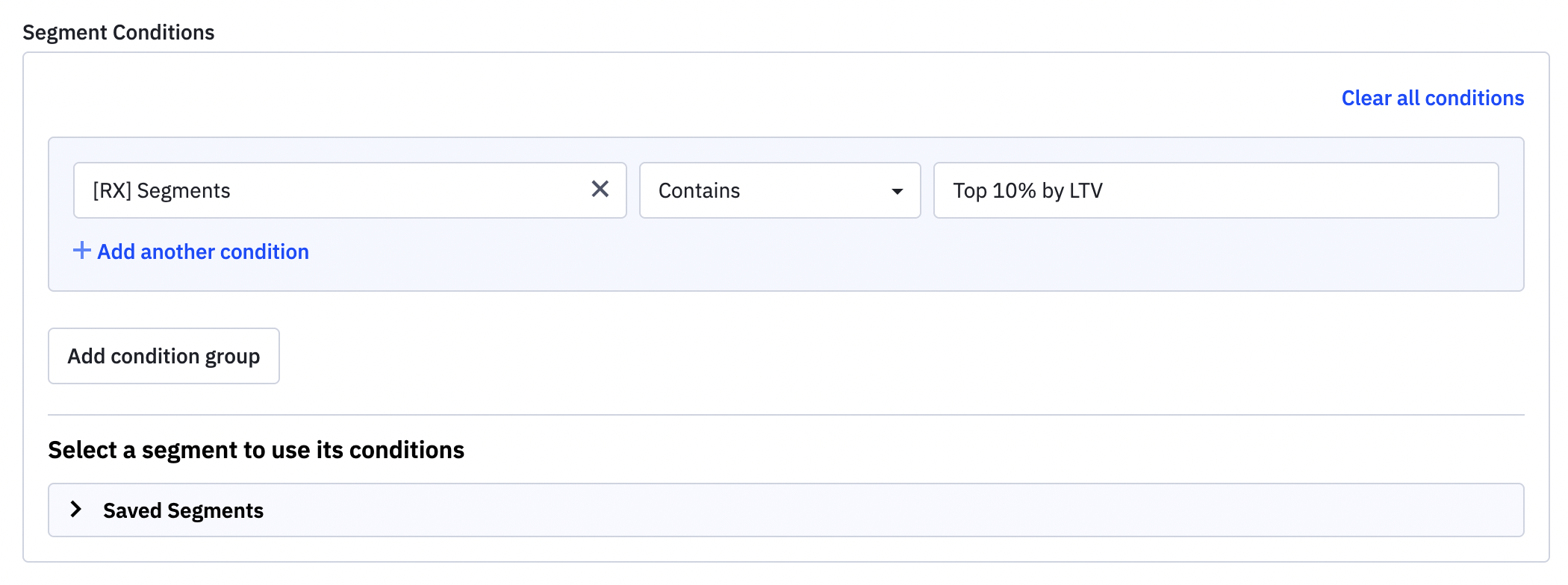1568x585 pixels.
Task: Clear the [RX] Segments field with X
Action: pyautogui.click(x=600, y=190)
